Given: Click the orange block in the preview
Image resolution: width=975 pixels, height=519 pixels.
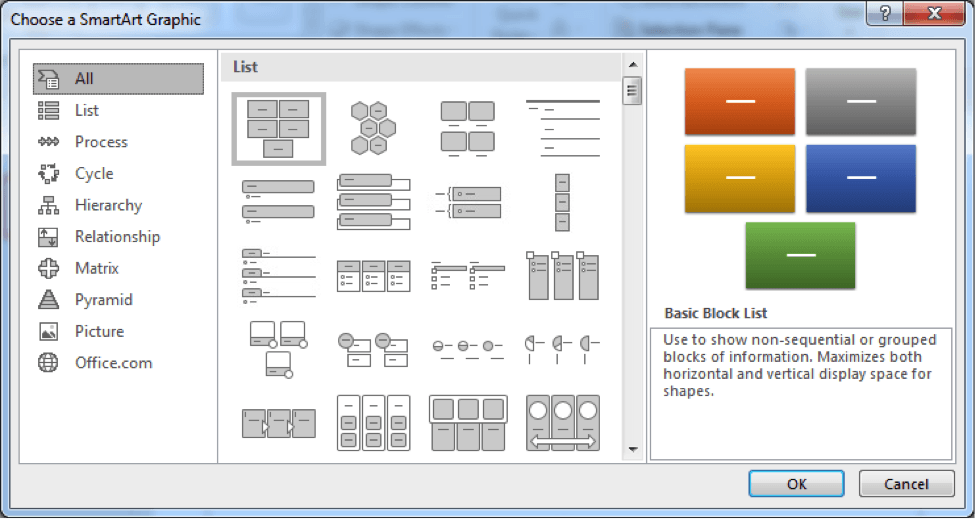Looking at the screenshot, I should coord(740,101).
